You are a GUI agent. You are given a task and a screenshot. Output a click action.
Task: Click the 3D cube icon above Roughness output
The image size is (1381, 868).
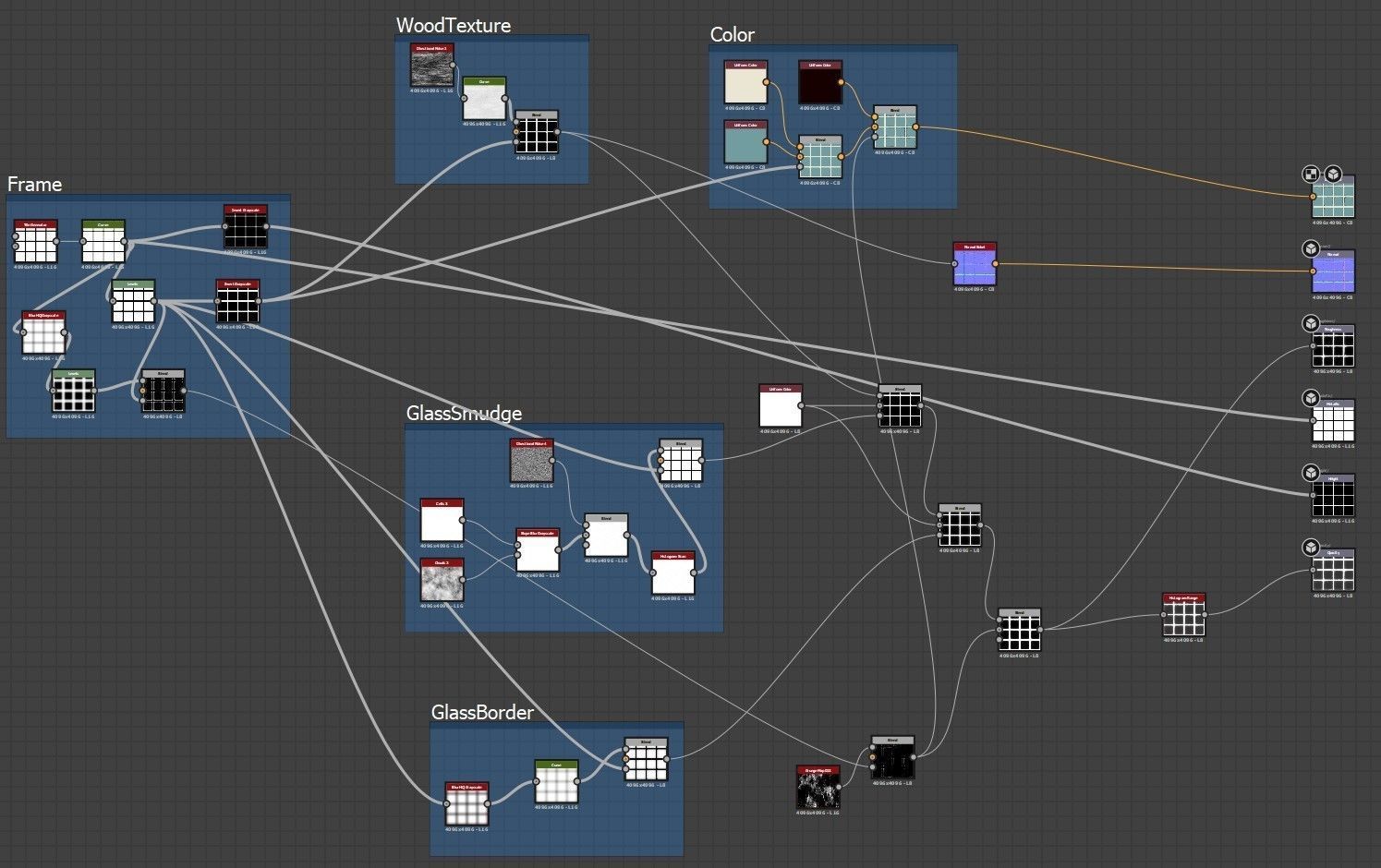pos(1311,323)
